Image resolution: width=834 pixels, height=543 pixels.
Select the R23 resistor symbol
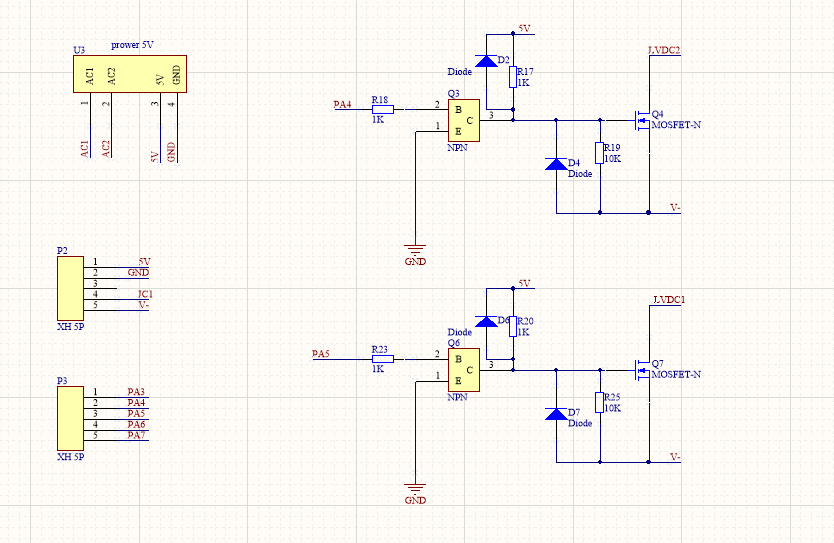pos(381,358)
